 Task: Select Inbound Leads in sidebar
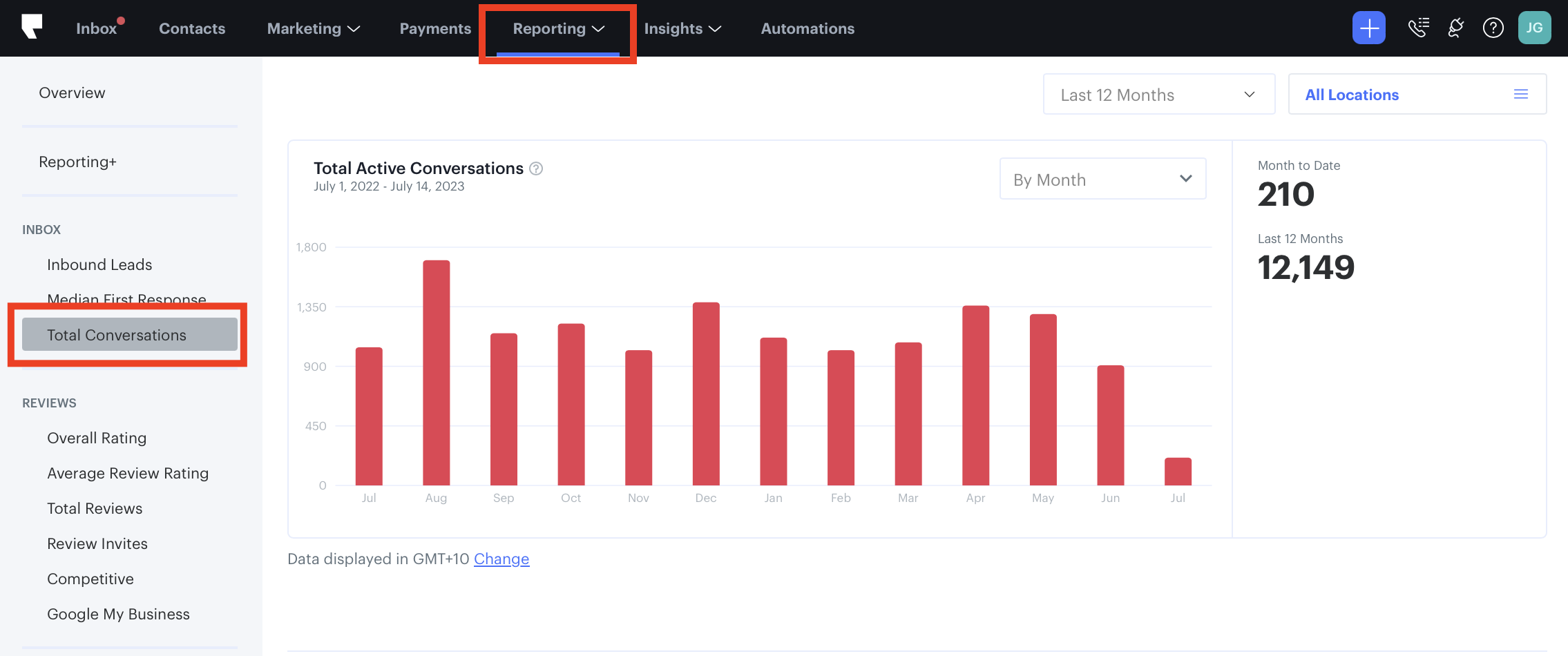[x=99, y=264]
